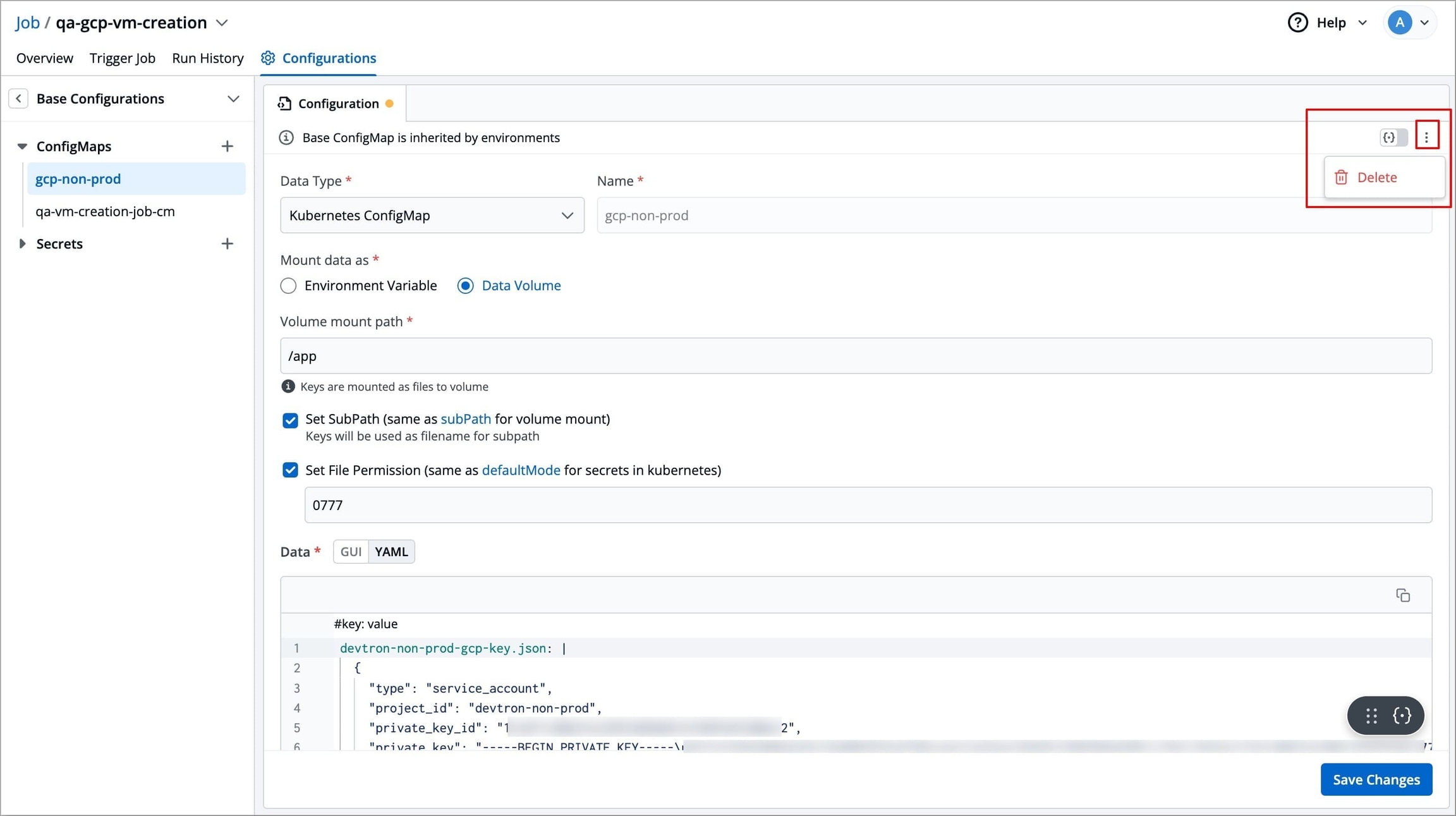Click the drag handle on the floating widget
The width and height of the screenshot is (1456, 816).
point(1371,716)
